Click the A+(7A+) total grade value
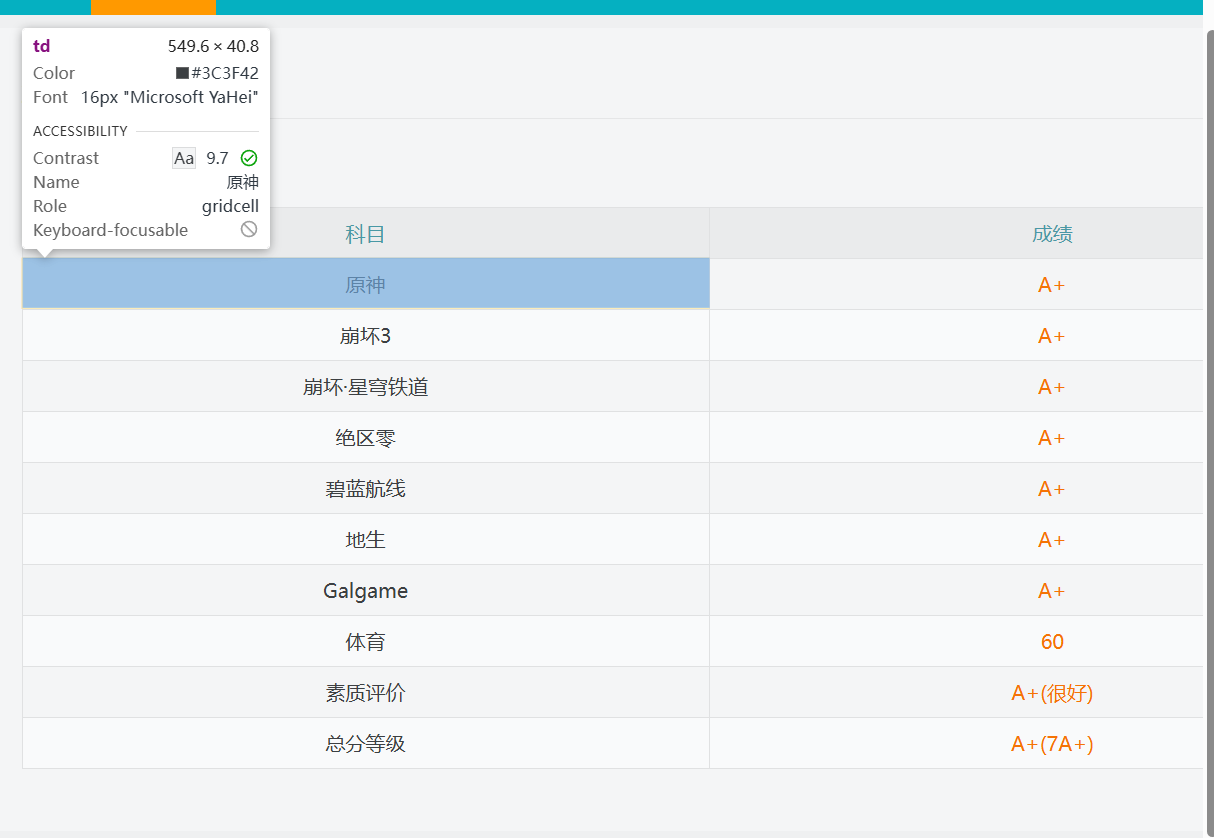The width and height of the screenshot is (1214, 838). (x=1052, y=743)
